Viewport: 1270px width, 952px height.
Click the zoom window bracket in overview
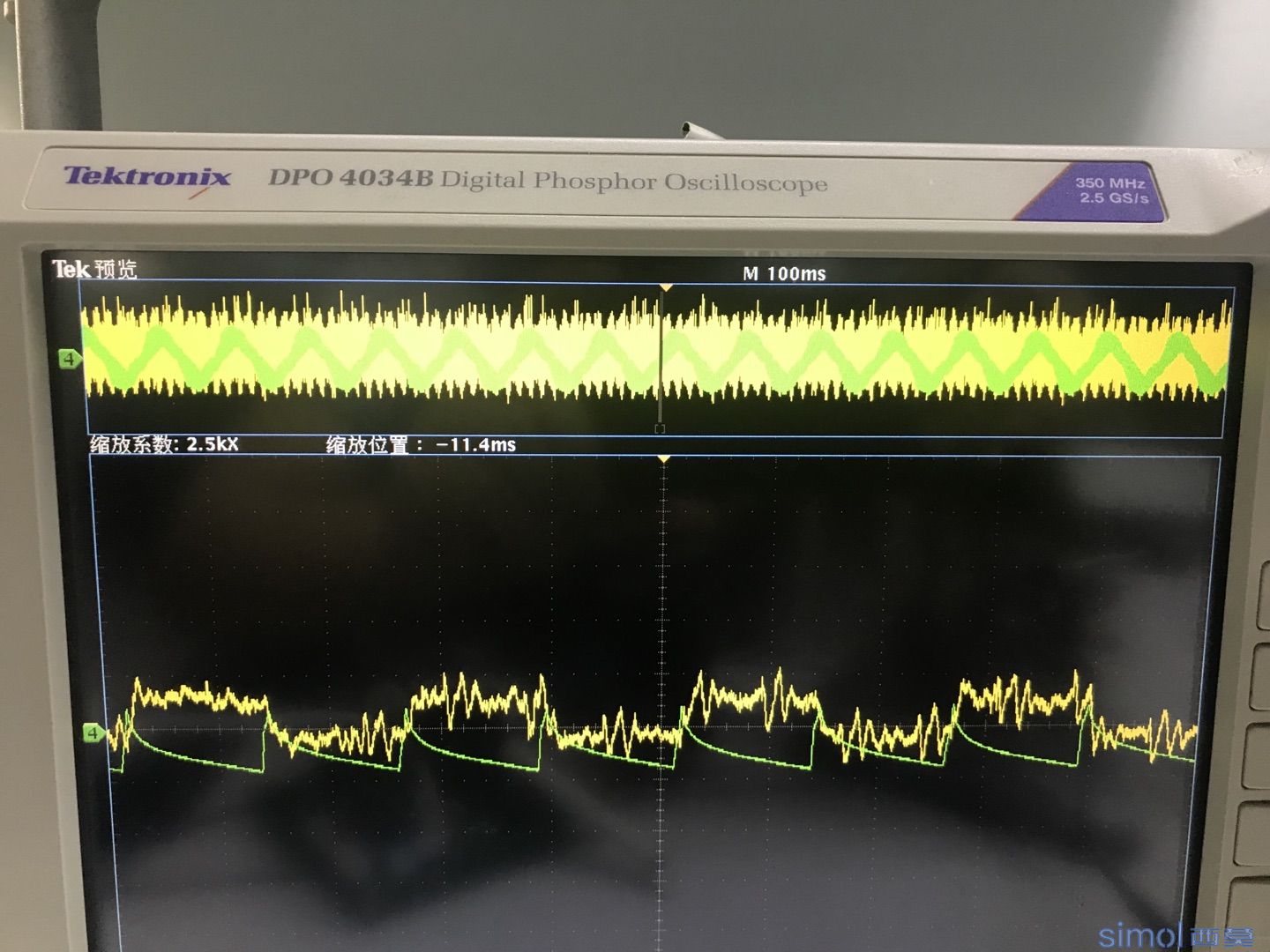(x=660, y=429)
